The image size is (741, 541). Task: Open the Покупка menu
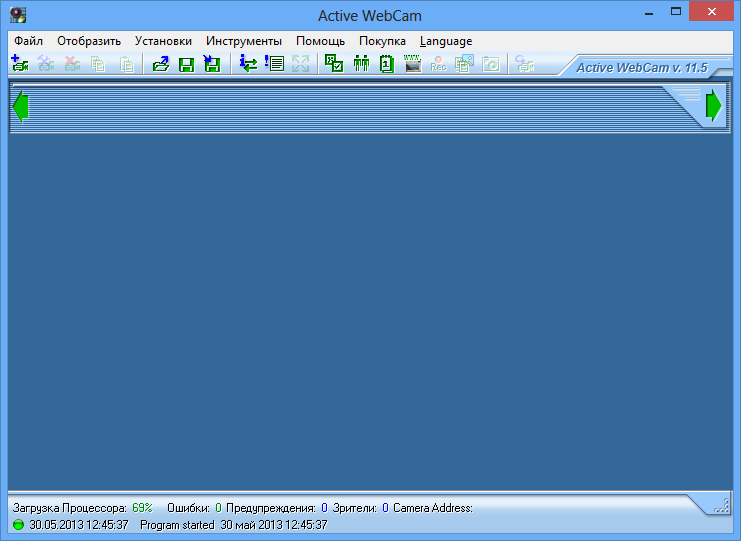tap(382, 41)
